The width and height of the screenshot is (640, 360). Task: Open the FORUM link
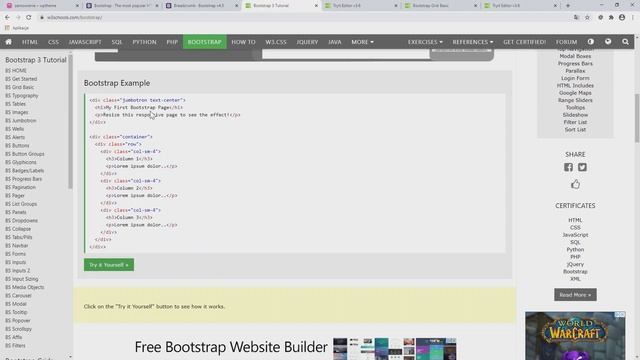566,42
